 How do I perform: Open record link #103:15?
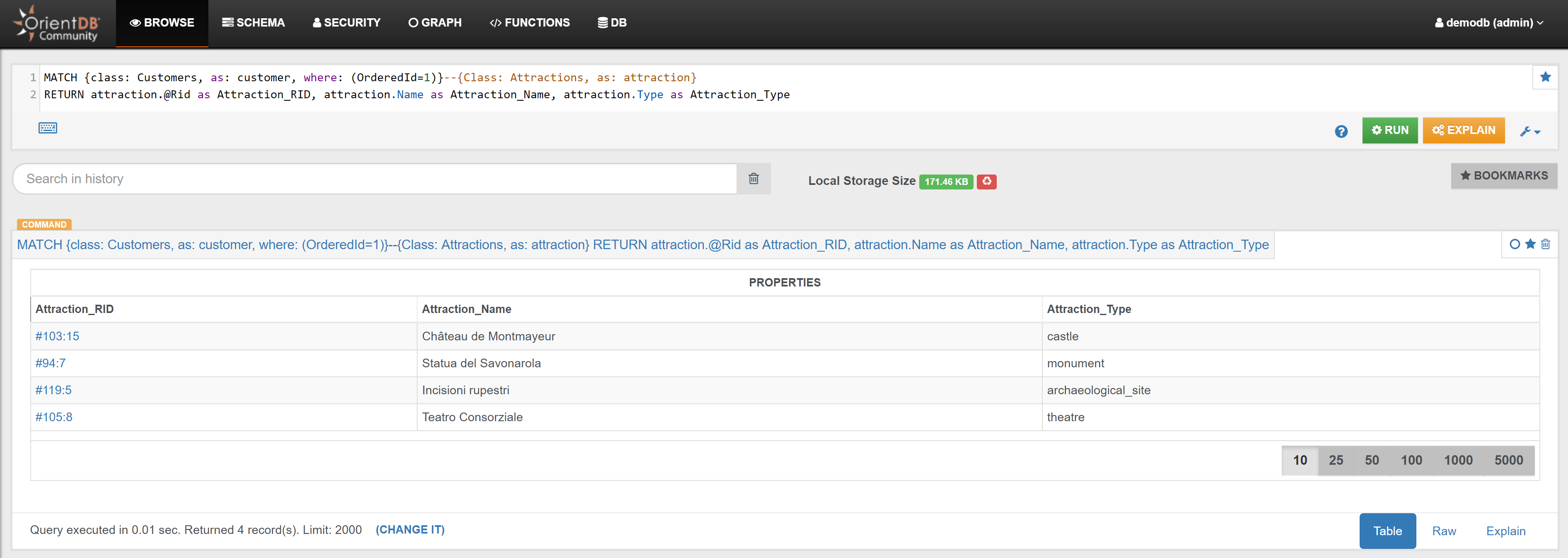click(57, 336)
